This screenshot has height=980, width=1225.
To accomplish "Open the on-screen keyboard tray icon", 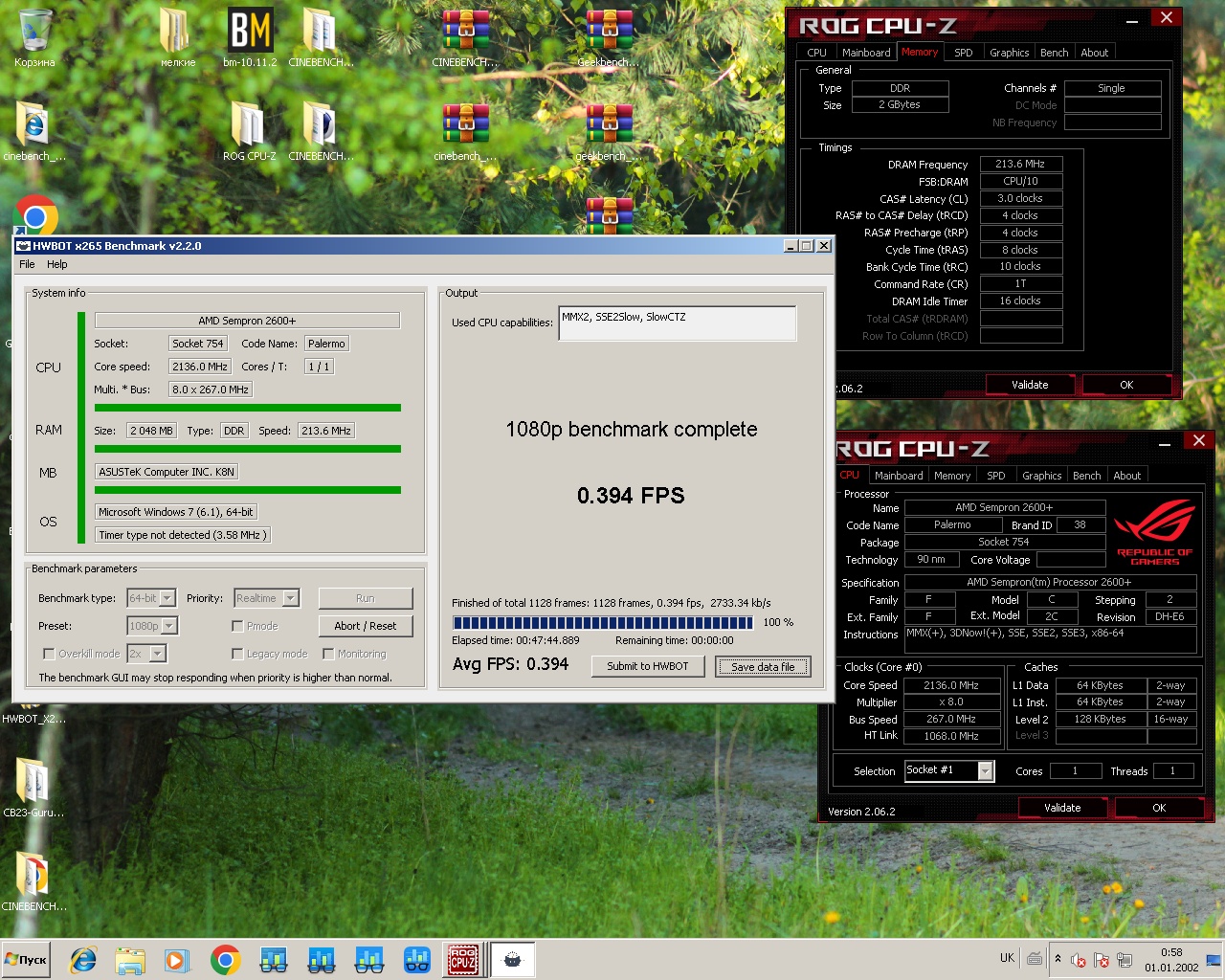I will point(1035,958).
